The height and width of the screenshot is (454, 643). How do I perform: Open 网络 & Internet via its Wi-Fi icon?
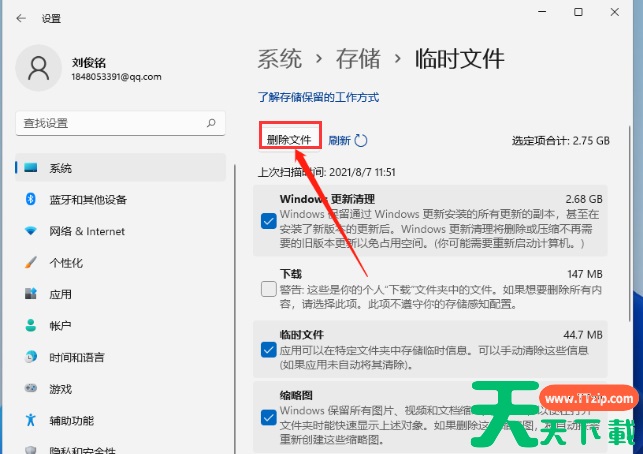point(31,231)
